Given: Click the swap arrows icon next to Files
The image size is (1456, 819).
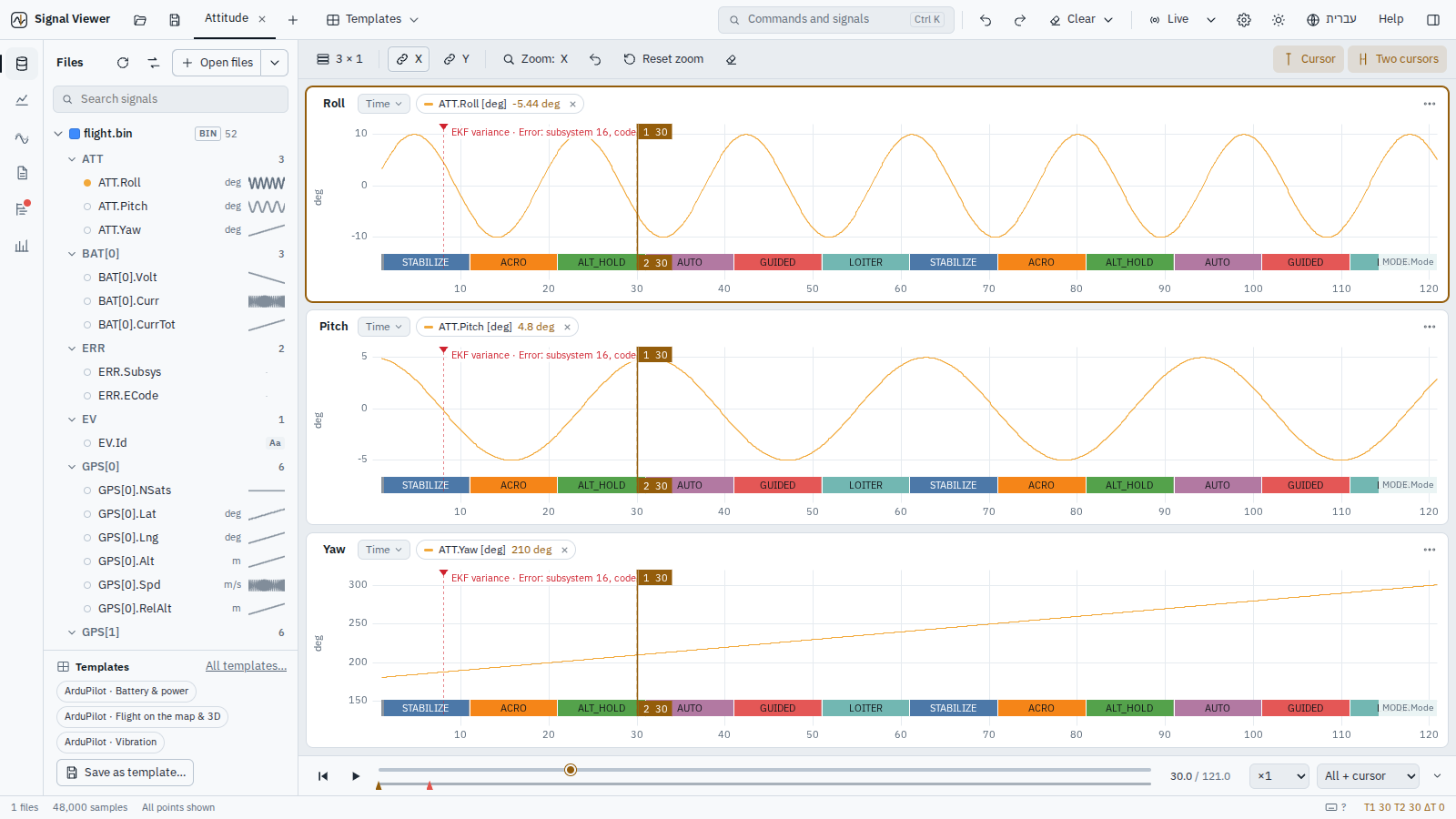Looking at the screenshot, I should [x=153, y=63].
